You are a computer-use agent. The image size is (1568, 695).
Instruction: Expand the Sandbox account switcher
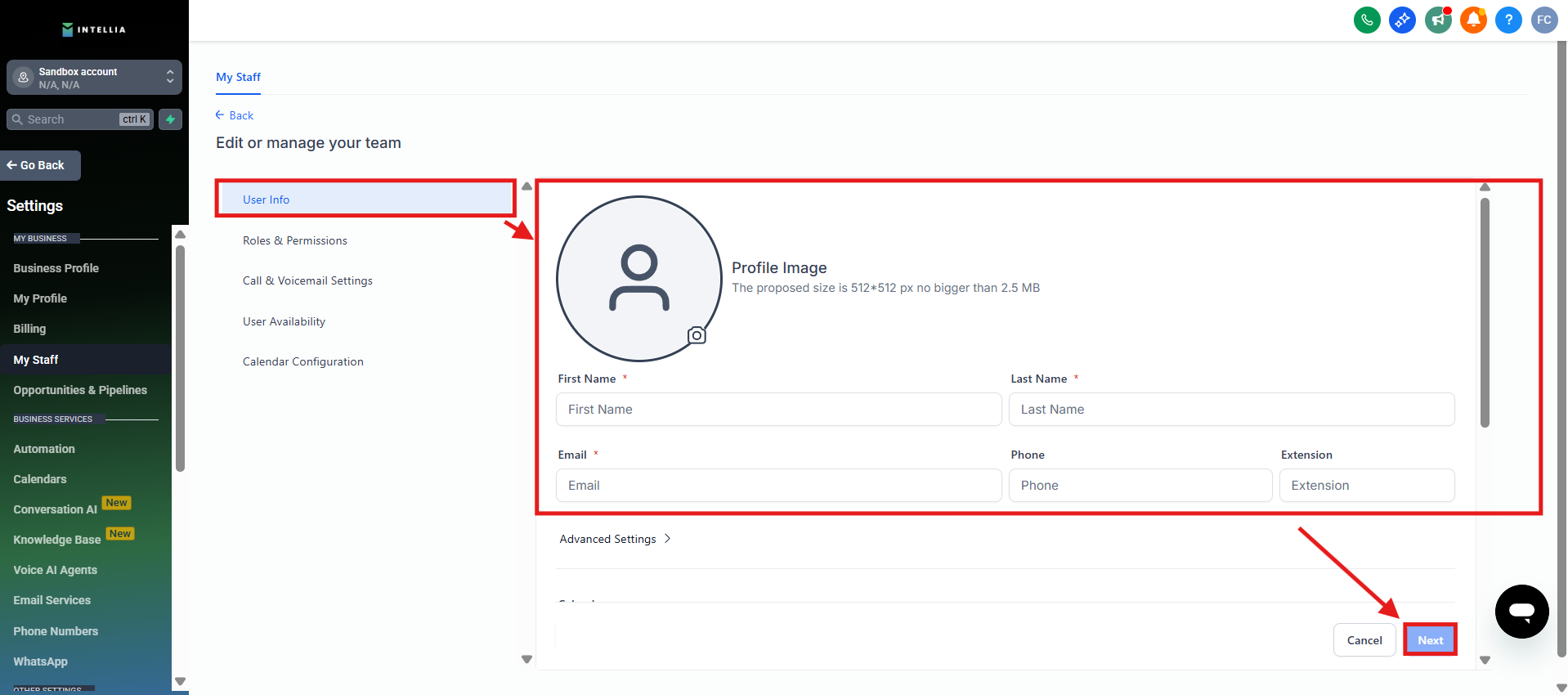[94, 78]
